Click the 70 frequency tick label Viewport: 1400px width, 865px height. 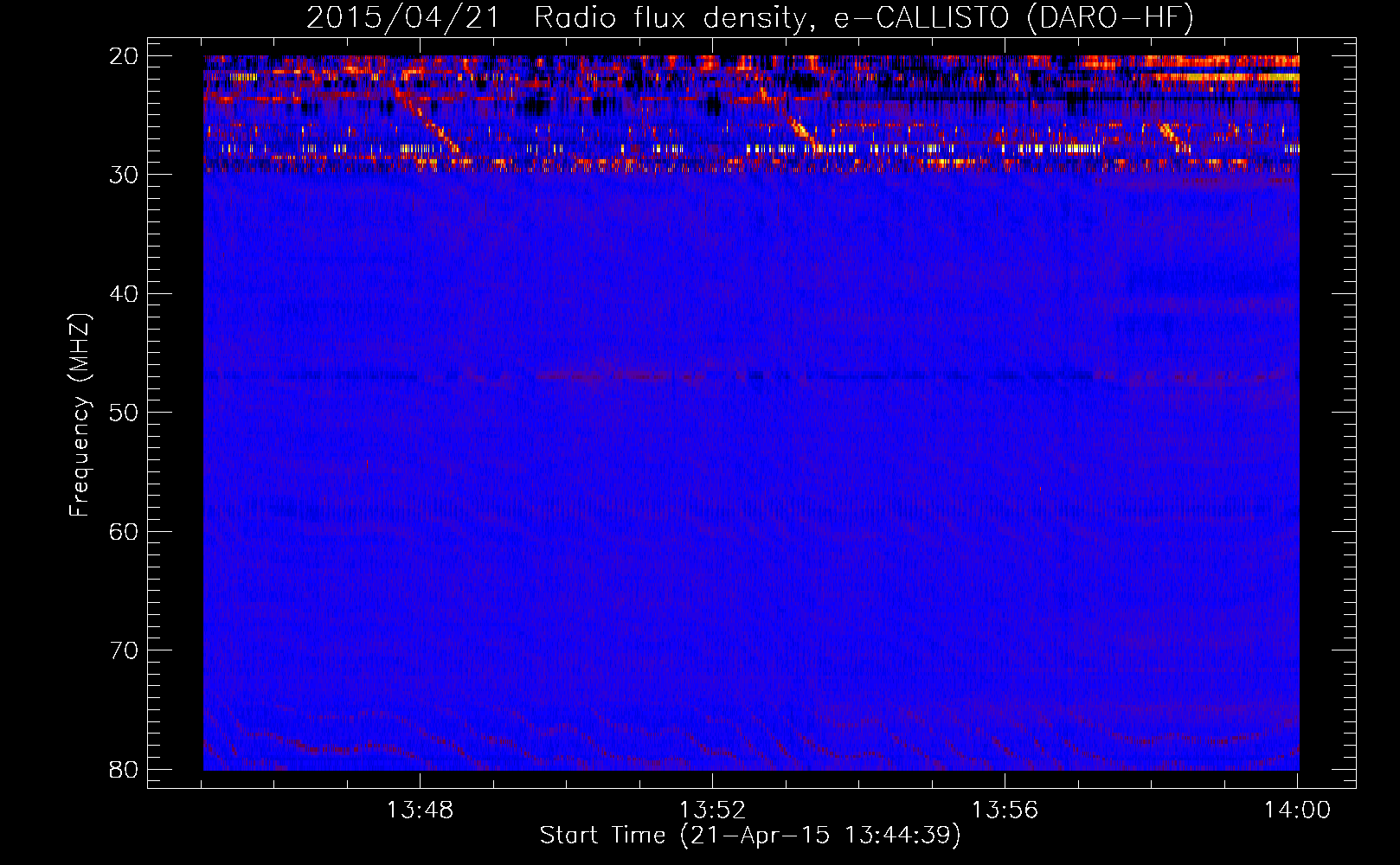coord(124,650)
